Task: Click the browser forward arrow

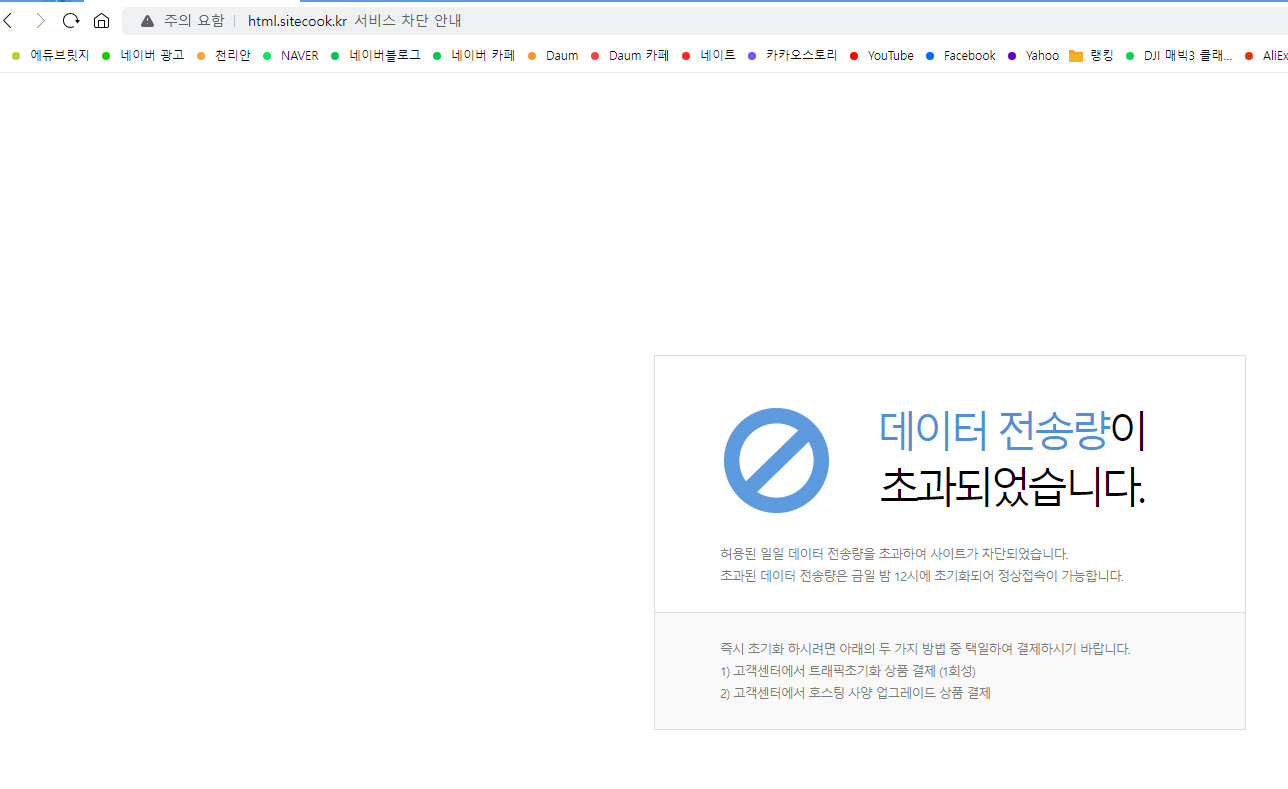Action: click(x=40, y=21)
